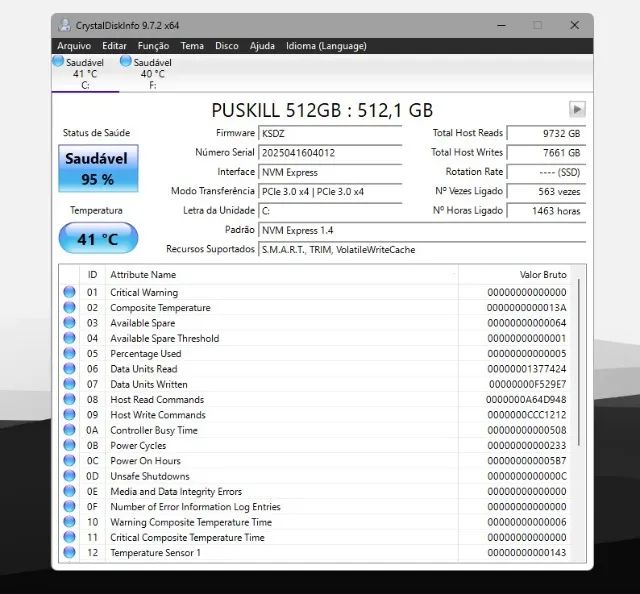Screen dimensions: 640x594
Task: Click status orb for Available Spare row
Action: point(69,323)
